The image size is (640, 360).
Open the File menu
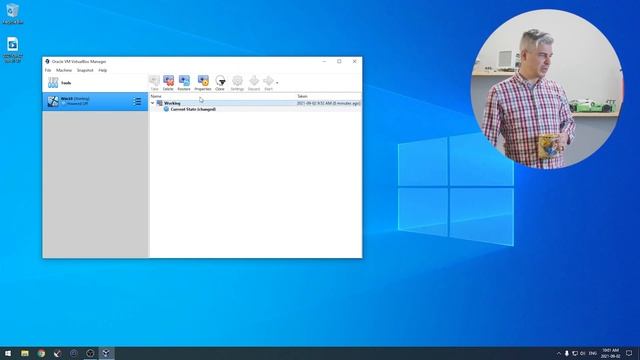pyautogui.click(x=48, y=70)
